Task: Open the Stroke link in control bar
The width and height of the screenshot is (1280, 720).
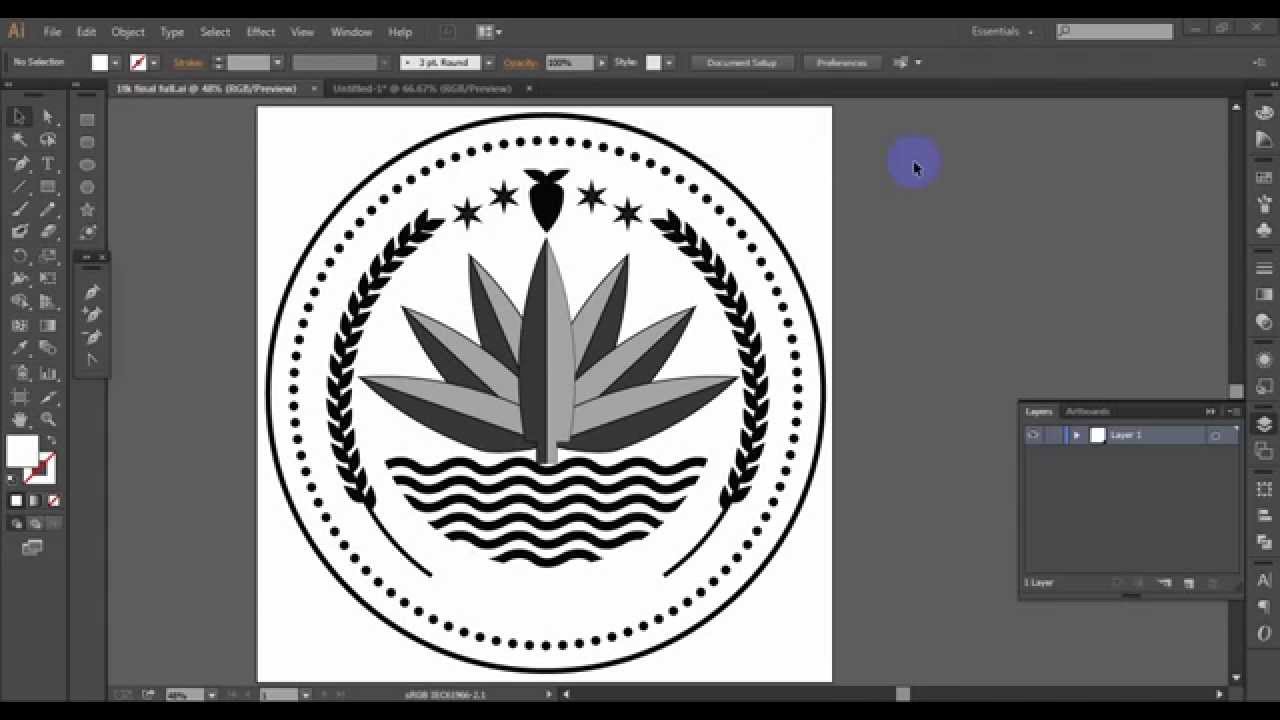Action: tap(188, 63)
